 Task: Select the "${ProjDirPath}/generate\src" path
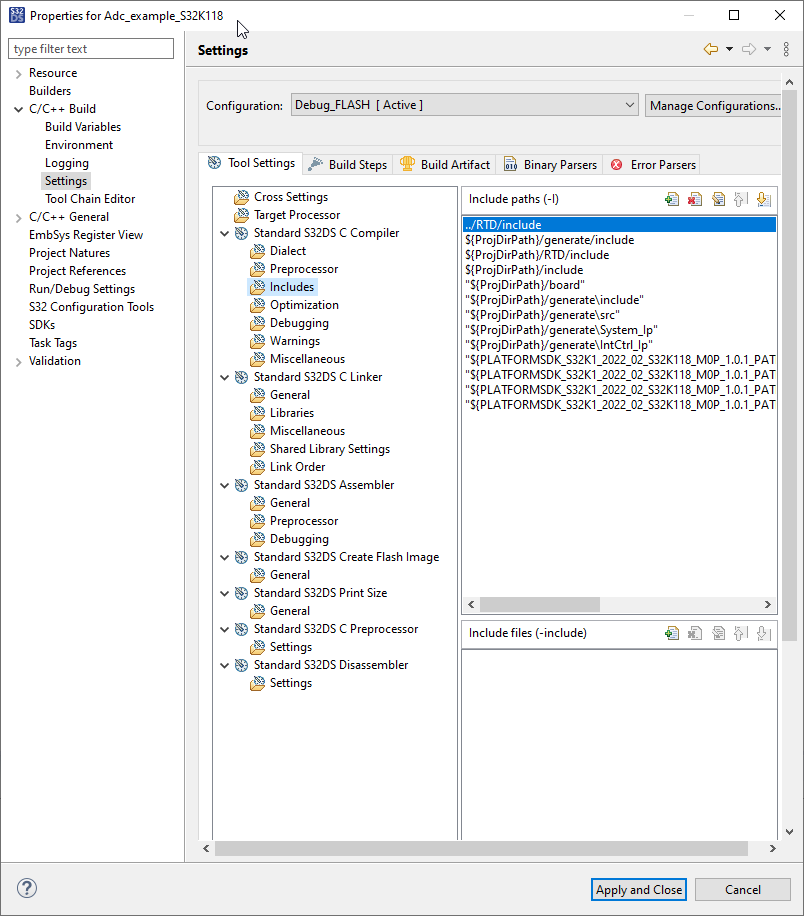point(619,315)
